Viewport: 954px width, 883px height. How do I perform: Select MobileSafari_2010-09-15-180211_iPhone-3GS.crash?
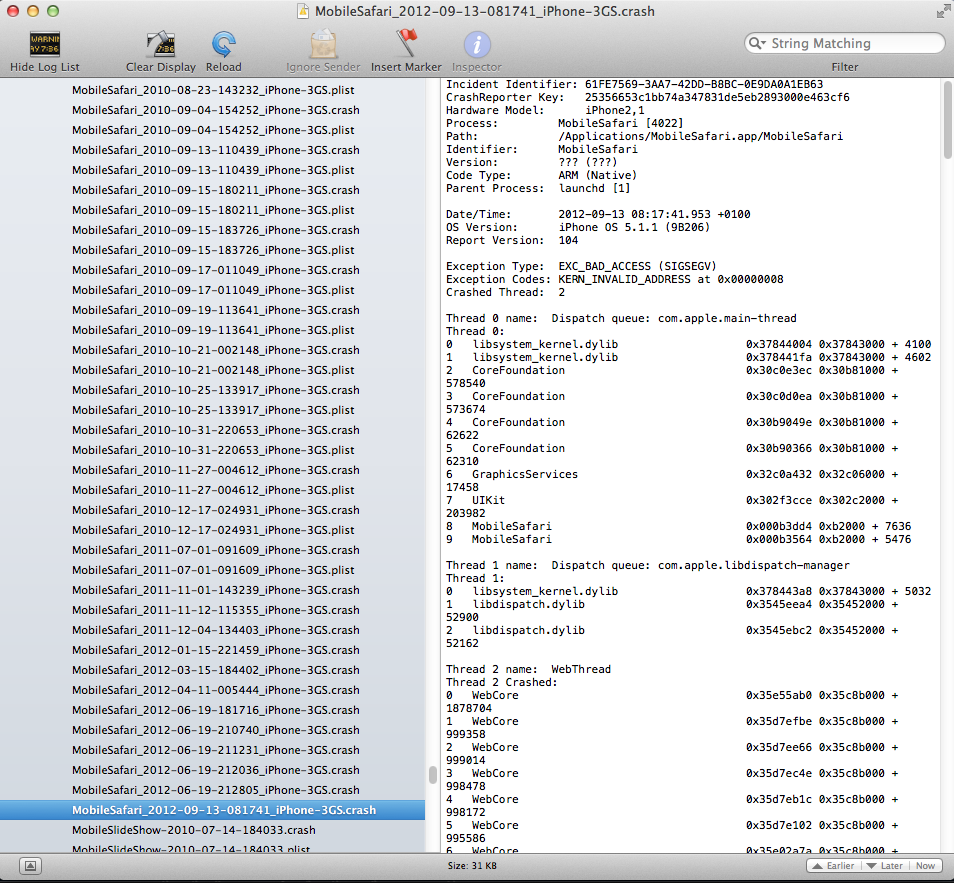215,190
